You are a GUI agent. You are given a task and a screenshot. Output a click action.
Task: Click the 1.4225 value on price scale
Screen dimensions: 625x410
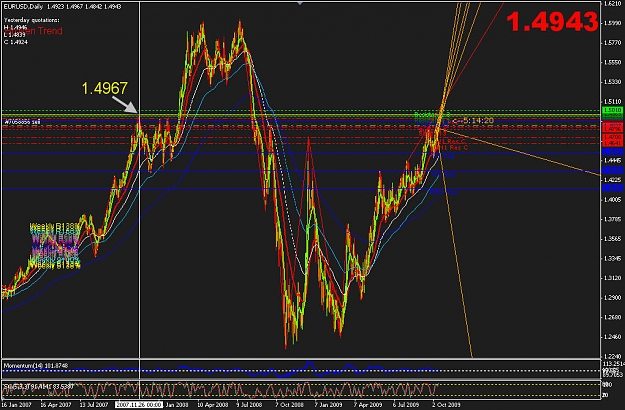[613, 180]
